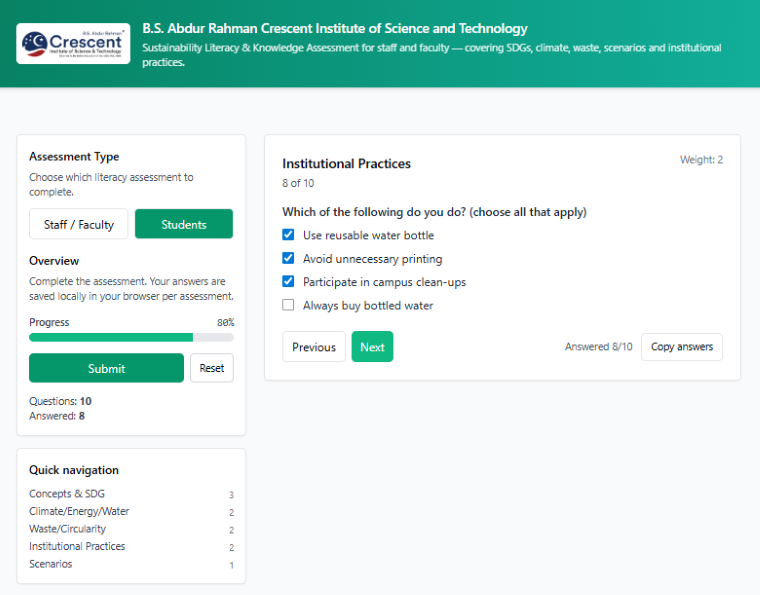Navigate to Climate/Energy/Water section
Viewport: 760px width, 595px height.
click(79, 511)
